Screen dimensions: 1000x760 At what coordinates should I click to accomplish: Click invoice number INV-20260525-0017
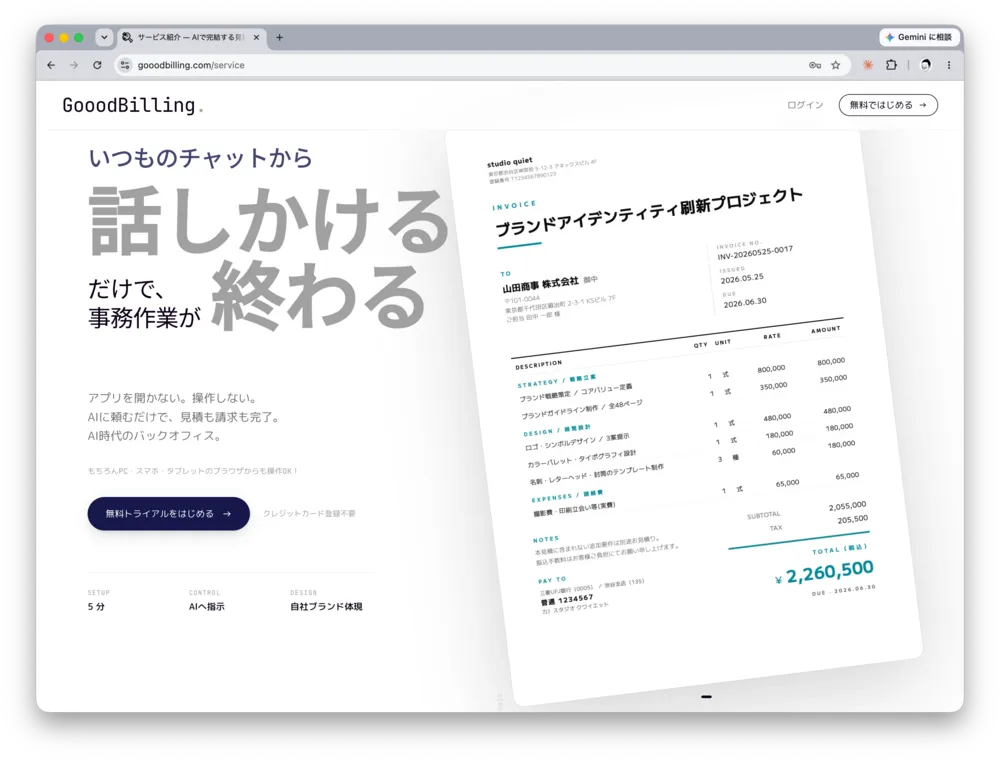click(x=755, y=253)
